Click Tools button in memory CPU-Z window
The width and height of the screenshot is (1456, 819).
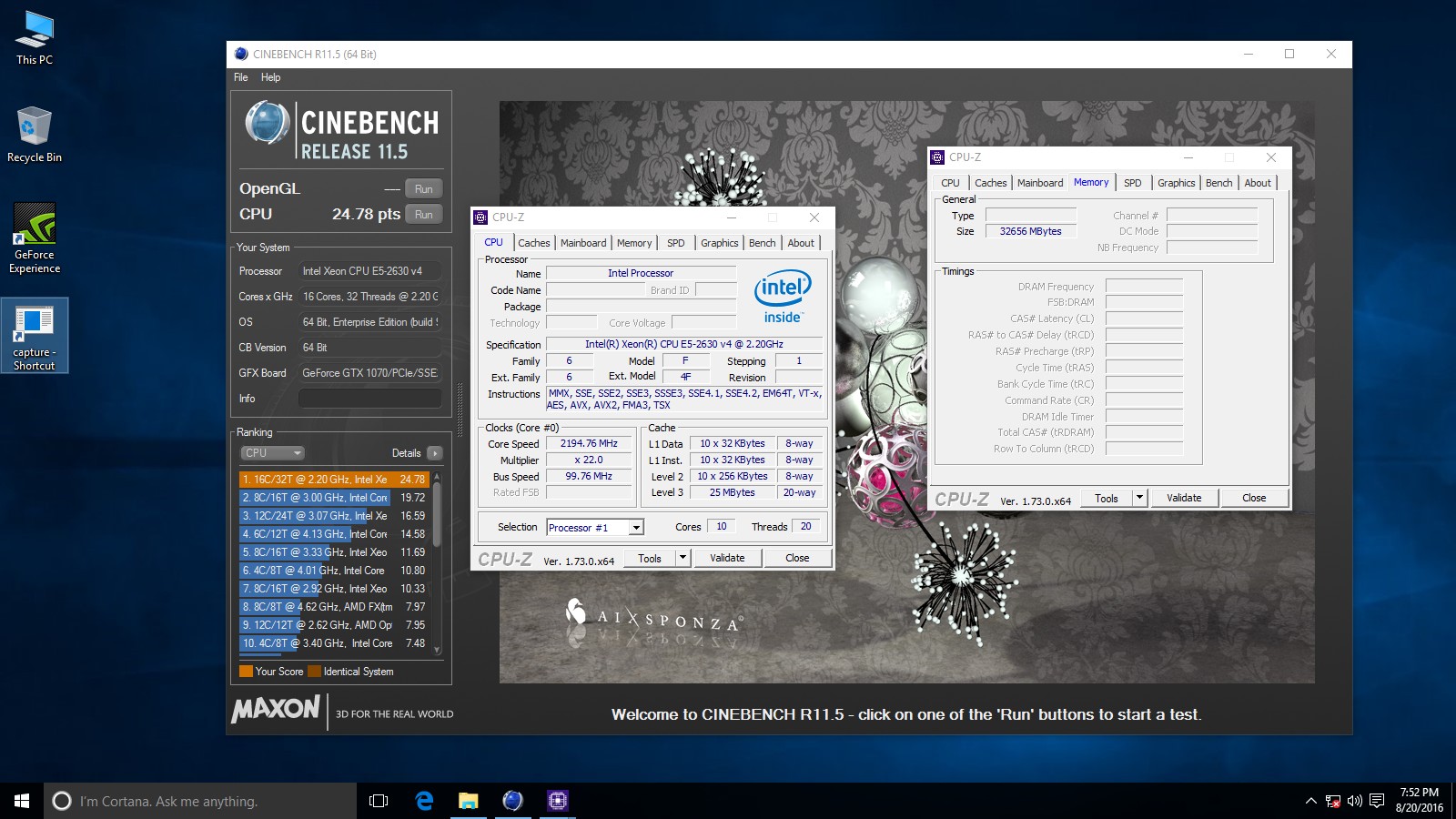1107,498
